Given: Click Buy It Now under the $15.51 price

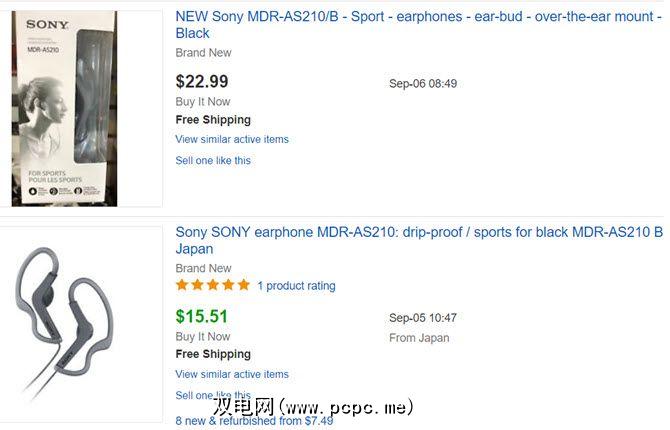Looking at the screenshot, I should click(x=203, y=337).
